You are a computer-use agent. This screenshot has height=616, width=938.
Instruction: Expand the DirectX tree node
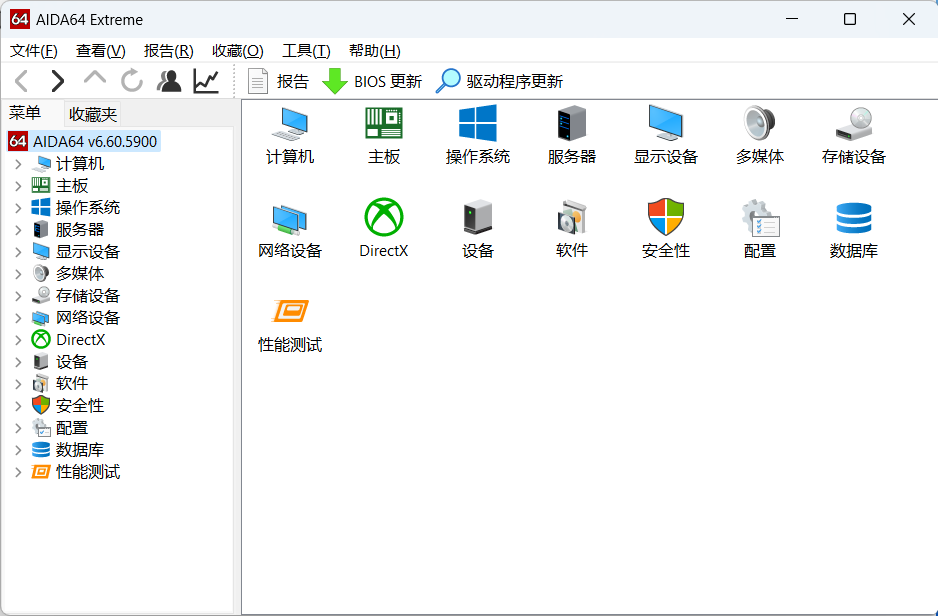pos(19,340)
